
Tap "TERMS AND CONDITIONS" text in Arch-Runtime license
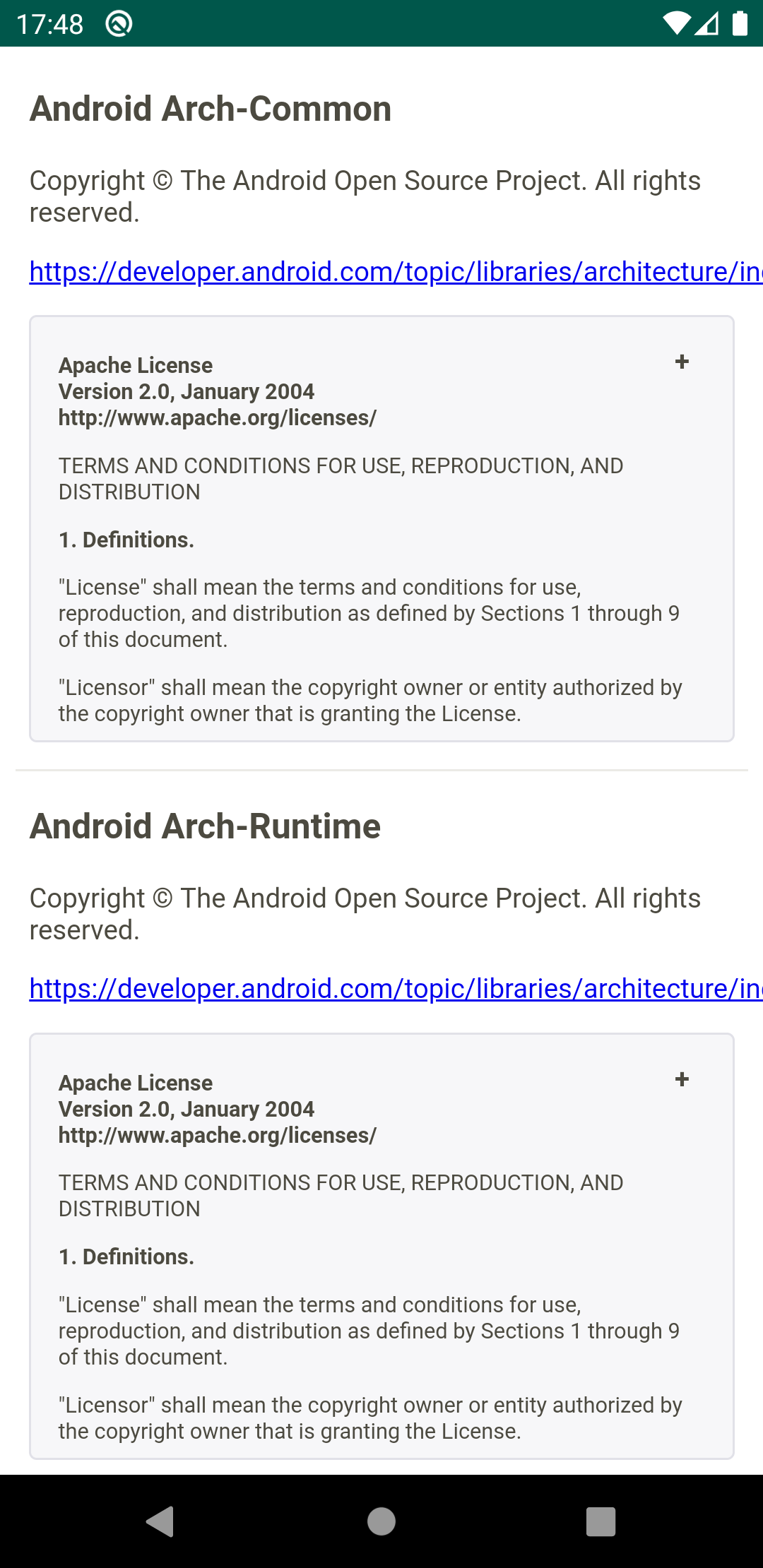click(x=341, y=1196)
